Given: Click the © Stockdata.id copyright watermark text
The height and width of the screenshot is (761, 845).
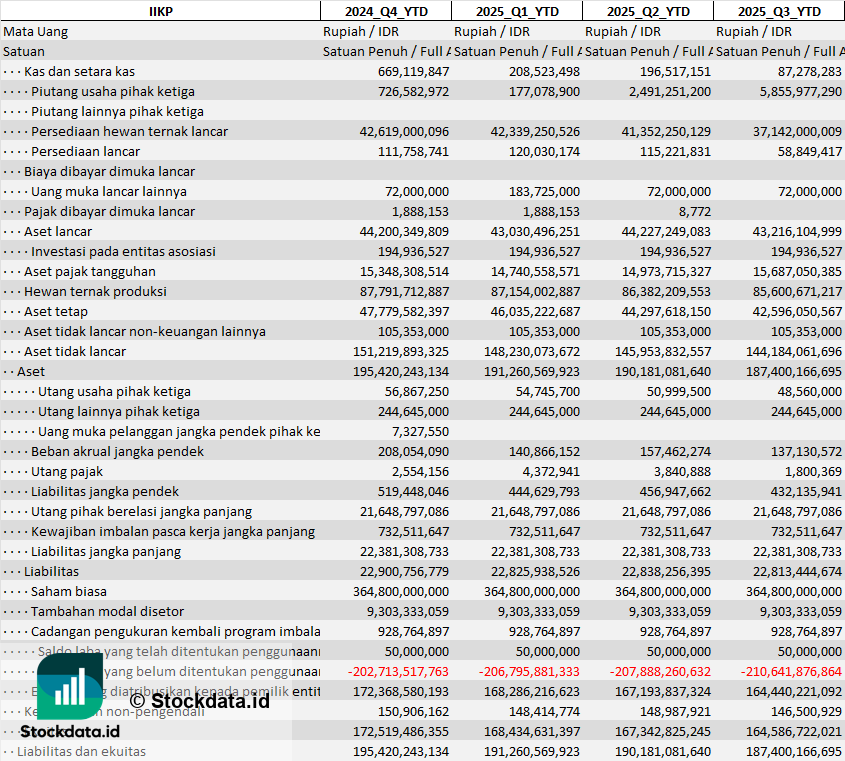Looking at the screenshot, I should click(199, 700).
